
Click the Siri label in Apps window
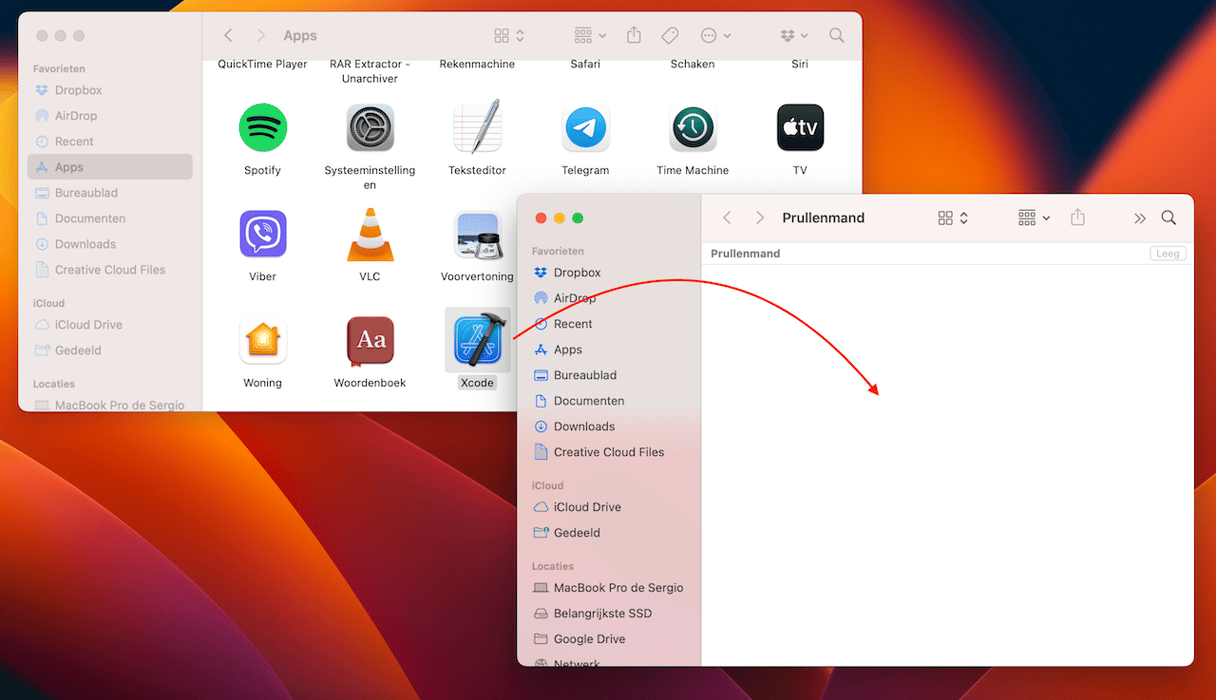tap(800, 64)
